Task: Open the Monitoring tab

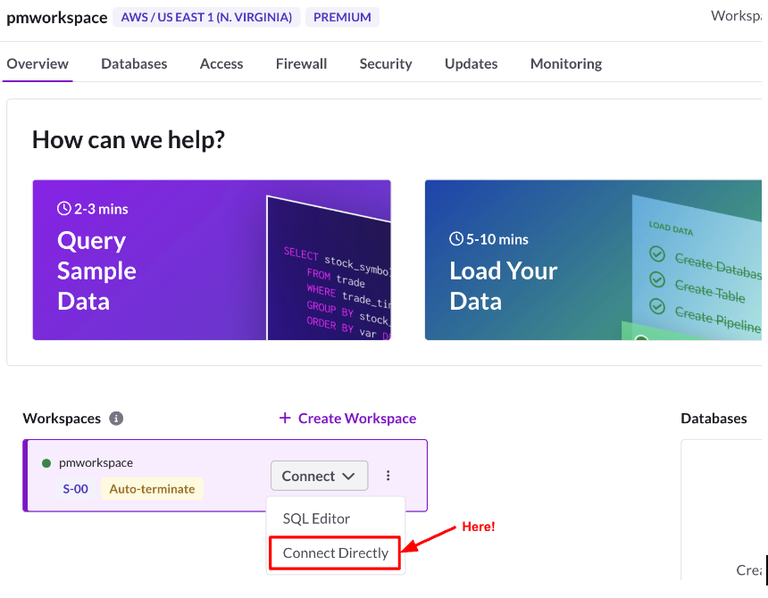Action: pyautogui.click(x=566, y=64)
